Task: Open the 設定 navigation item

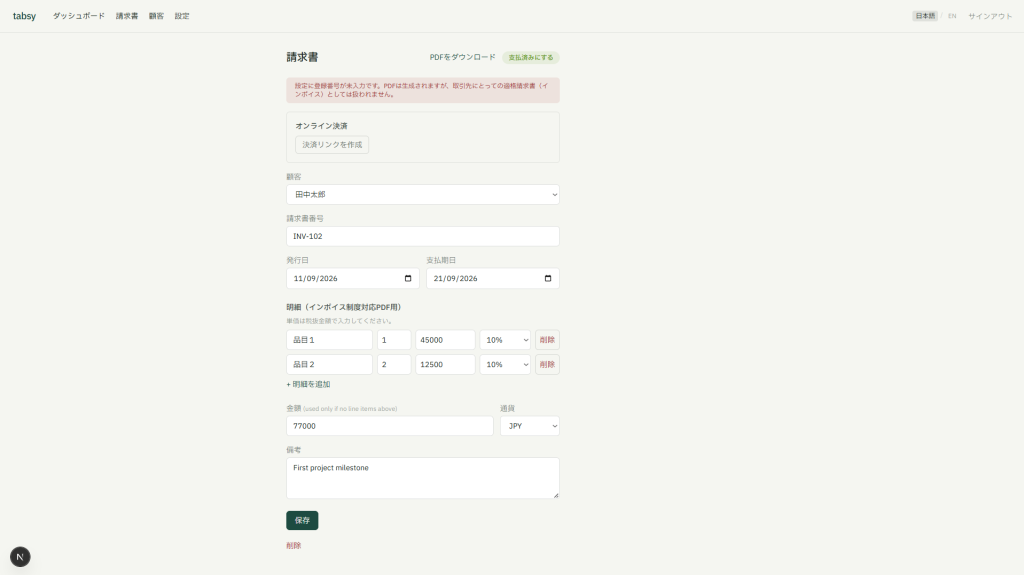Action: [x=182, y=16]
